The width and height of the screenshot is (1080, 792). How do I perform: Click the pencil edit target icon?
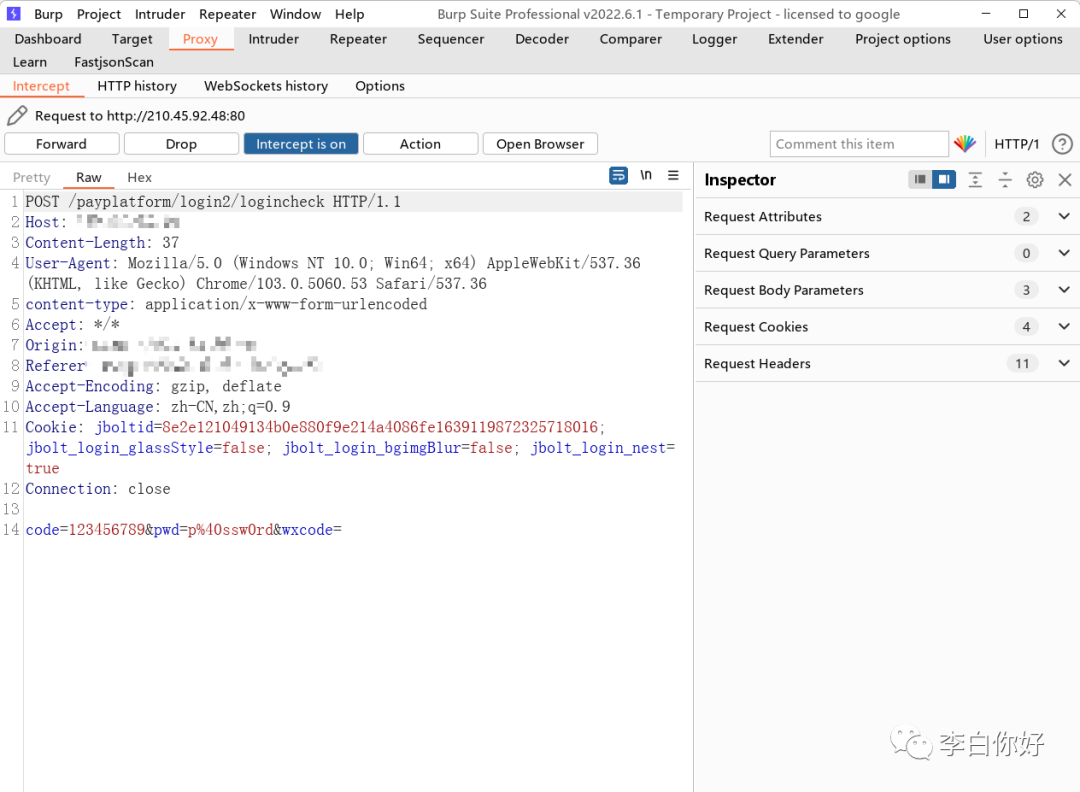[17, 116]
